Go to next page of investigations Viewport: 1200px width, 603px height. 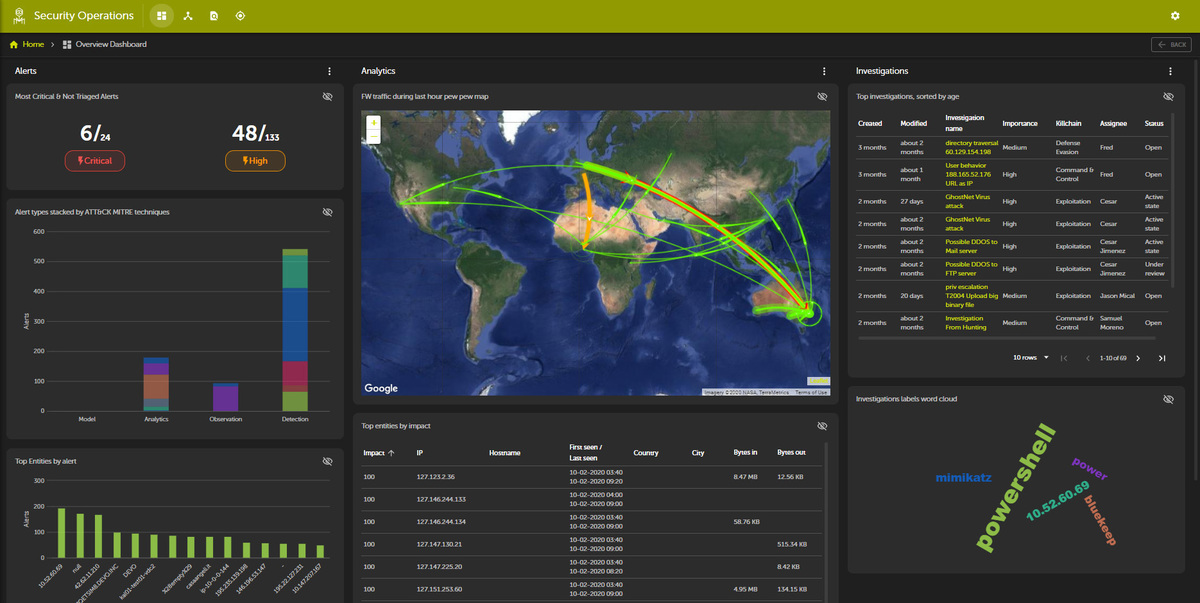coord(1138,358)
